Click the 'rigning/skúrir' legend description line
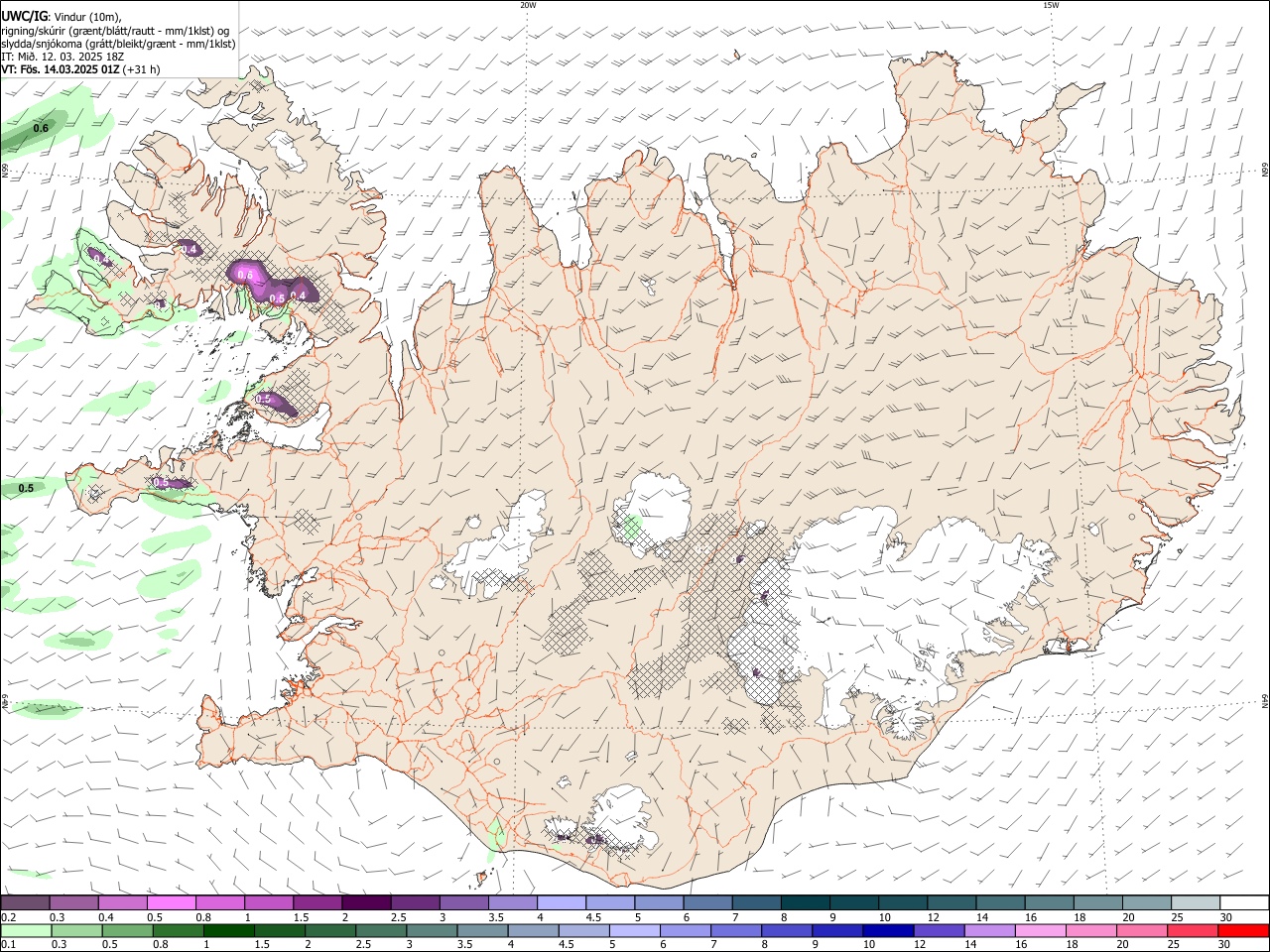The width and height of the screenshot is (1270, 952). coord(115,30)
